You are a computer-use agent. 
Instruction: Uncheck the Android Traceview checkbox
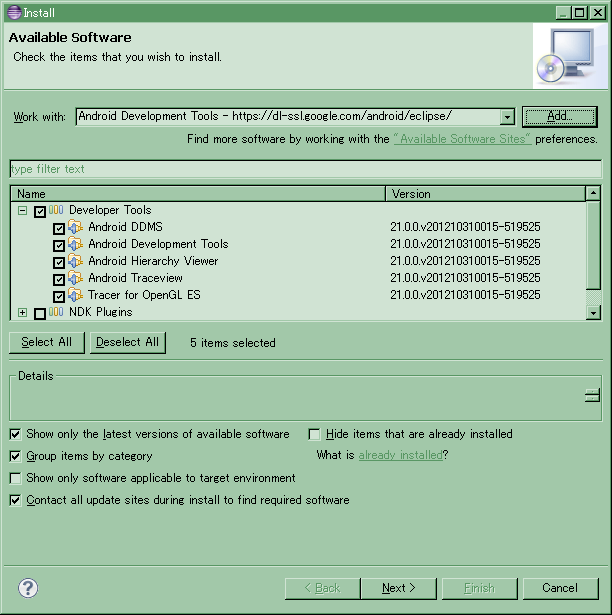tap(59, 279)
